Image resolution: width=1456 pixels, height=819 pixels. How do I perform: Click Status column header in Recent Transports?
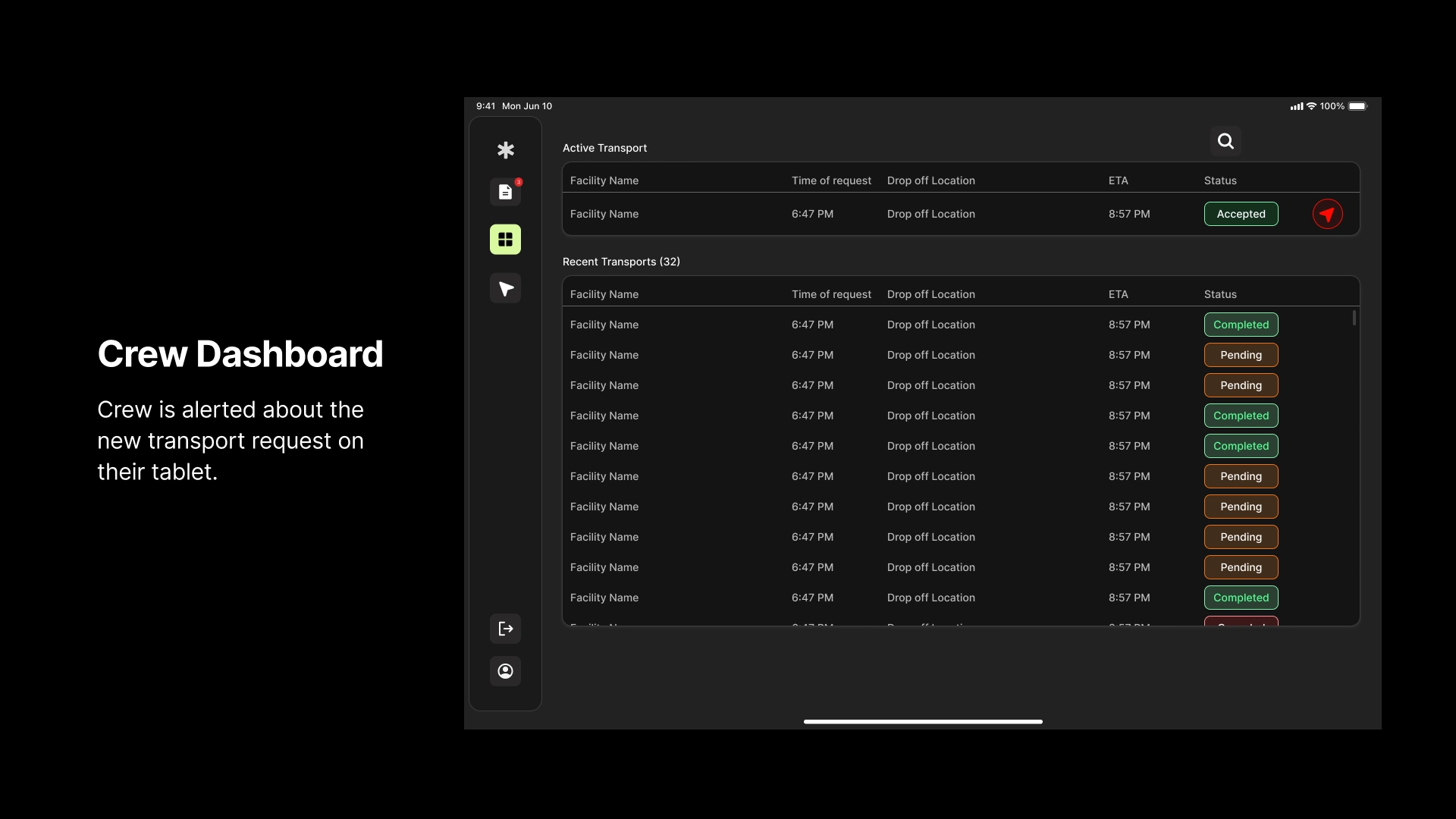[1220, 294]
